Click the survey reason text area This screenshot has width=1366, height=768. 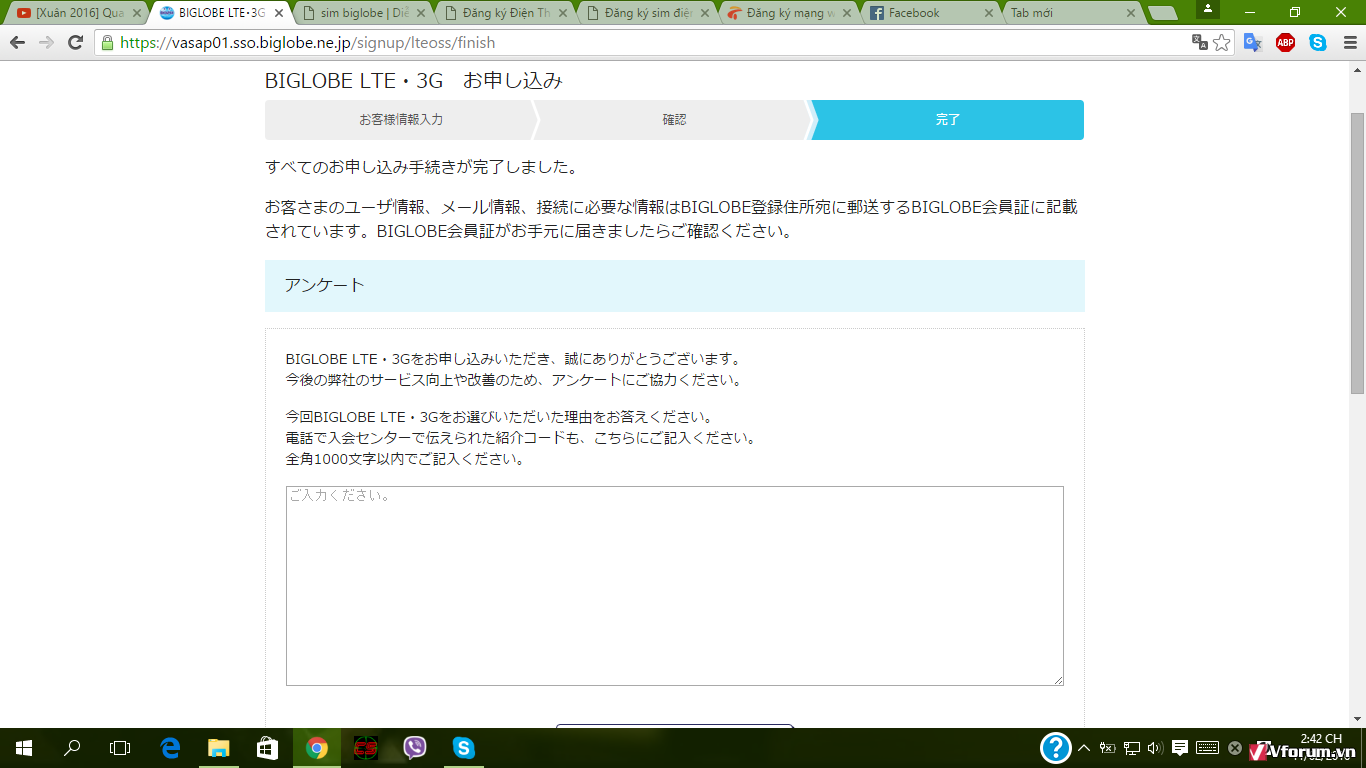click(x=675, y=586)
